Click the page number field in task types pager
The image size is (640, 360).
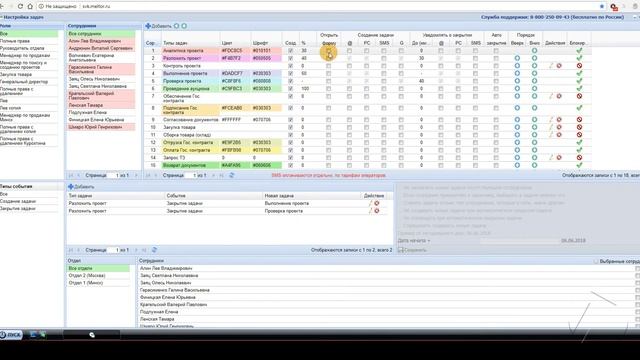[191, 175]
